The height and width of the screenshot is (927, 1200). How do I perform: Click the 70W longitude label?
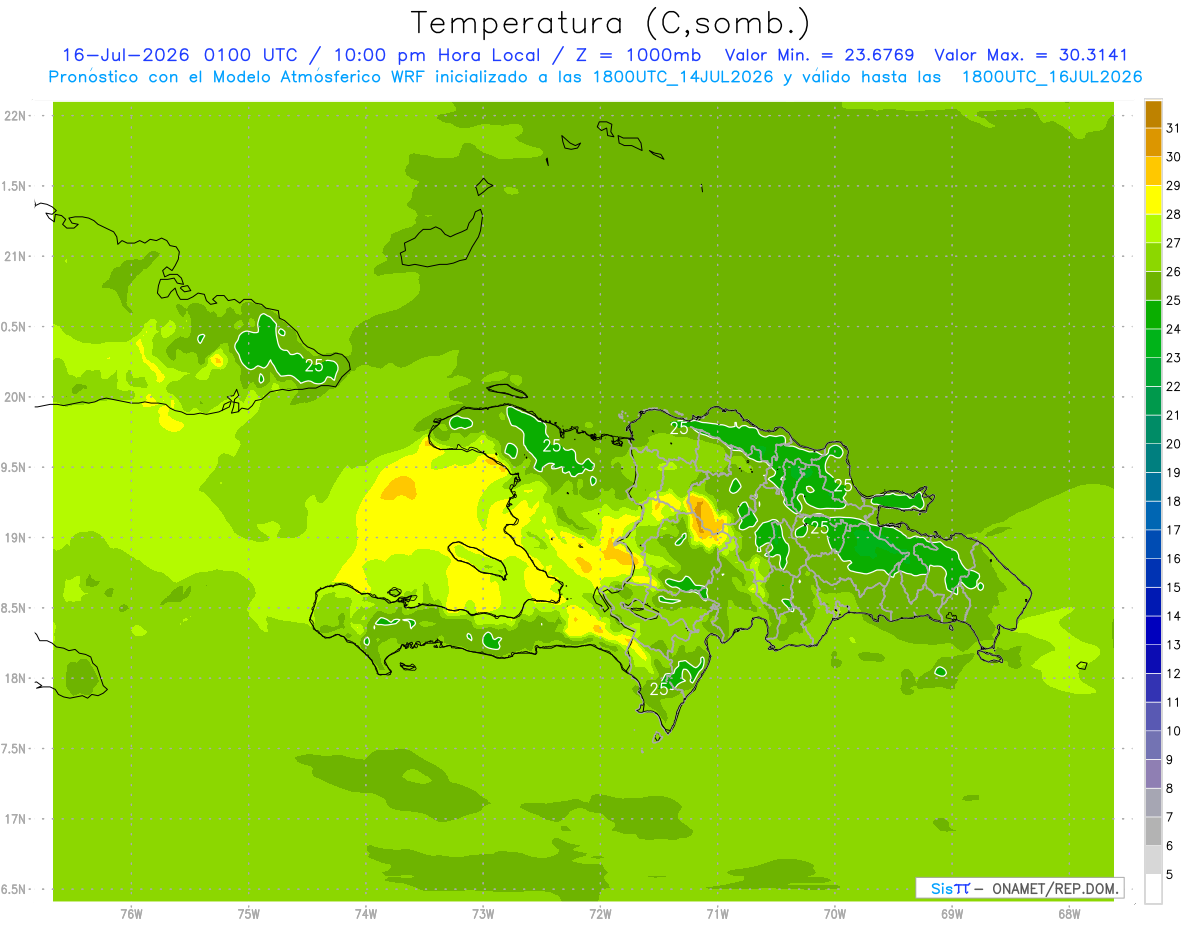tap(835, 913)
